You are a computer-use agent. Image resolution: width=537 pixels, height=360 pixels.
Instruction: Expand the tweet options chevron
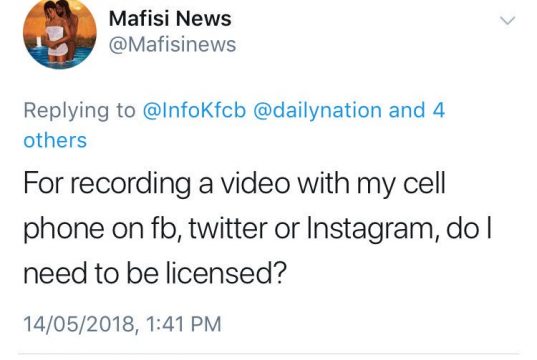click(507, 21)
